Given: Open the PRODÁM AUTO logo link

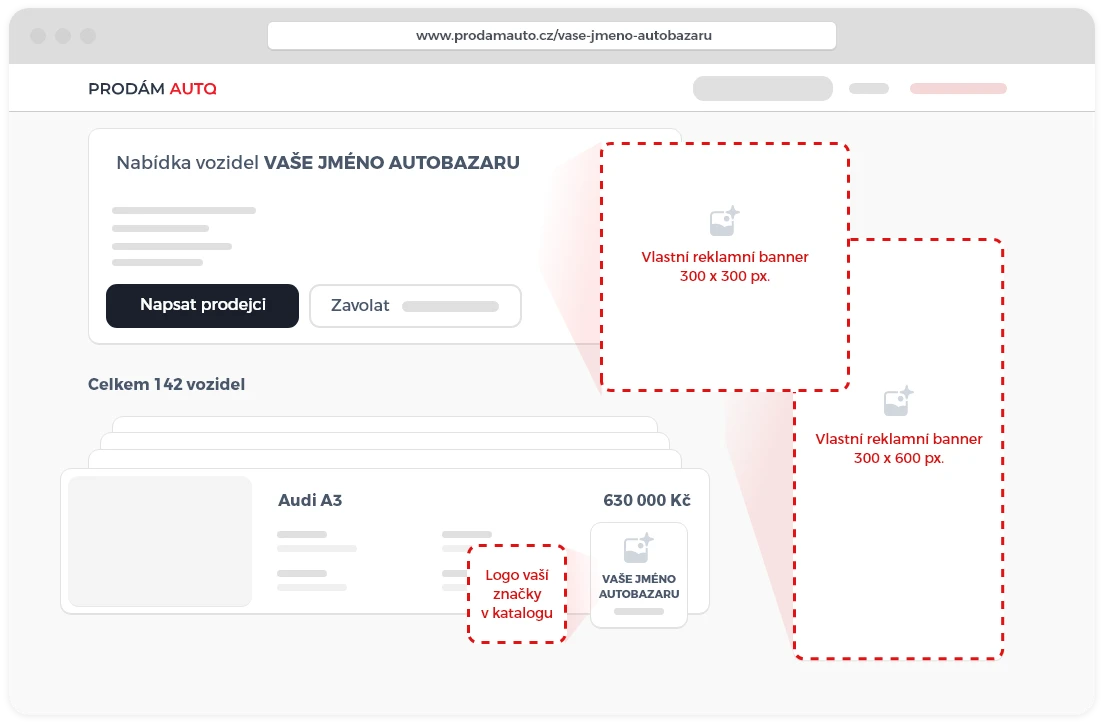Looking at the screenshot, I should click(x=152, y=89).
